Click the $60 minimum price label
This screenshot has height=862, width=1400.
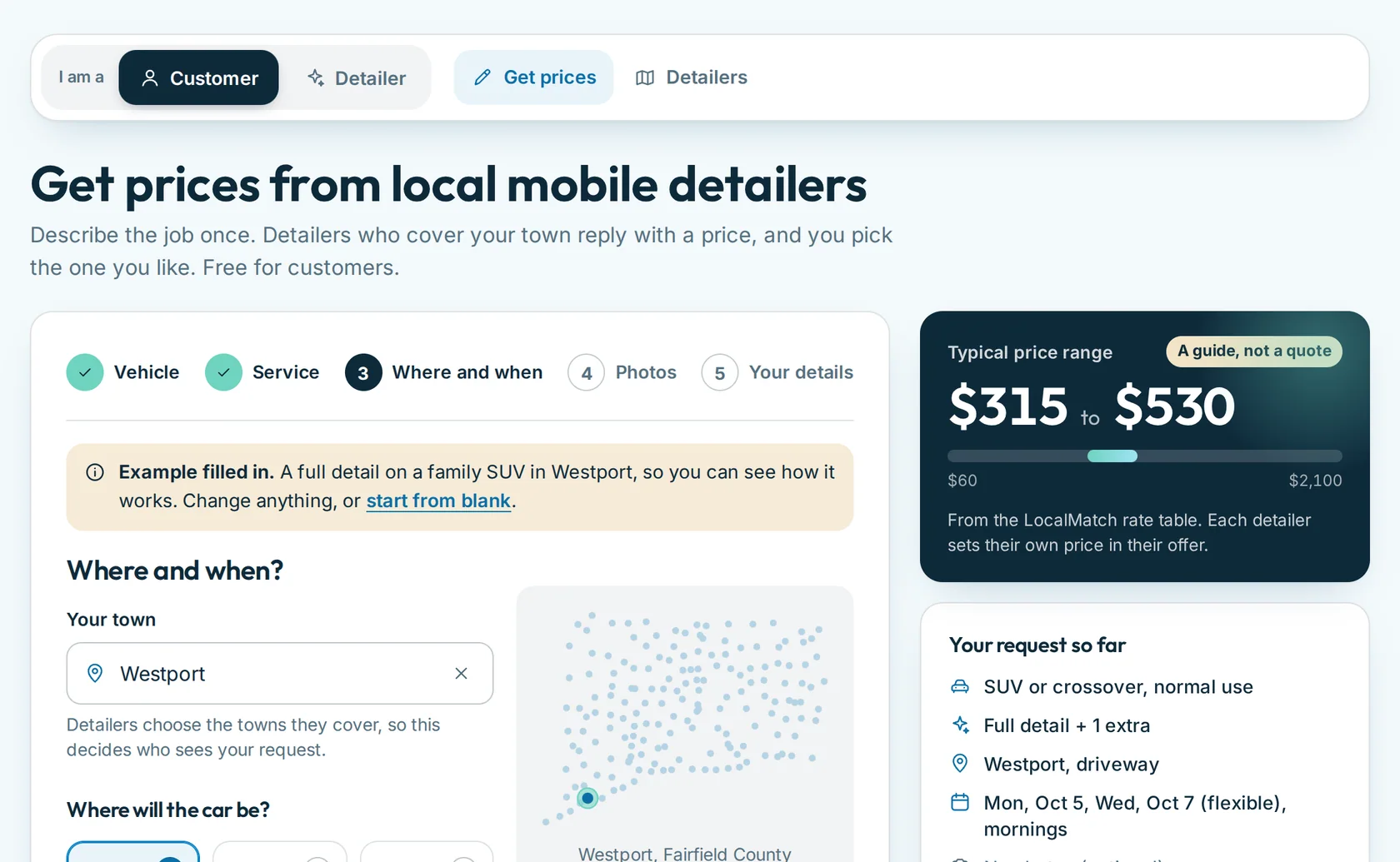pos(962,481)
